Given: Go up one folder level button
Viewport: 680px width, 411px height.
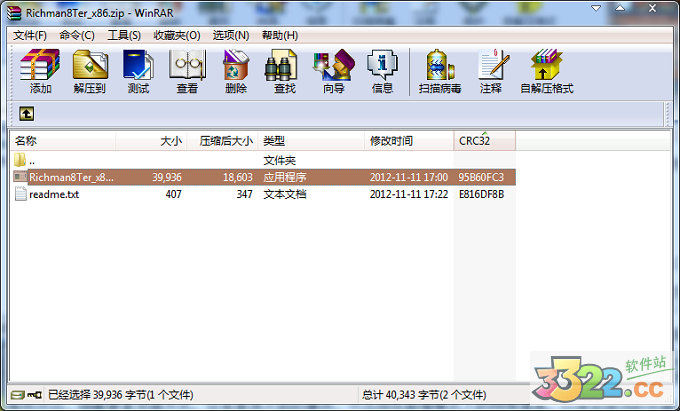Looking at the screenshot, I should coord(26,114).
